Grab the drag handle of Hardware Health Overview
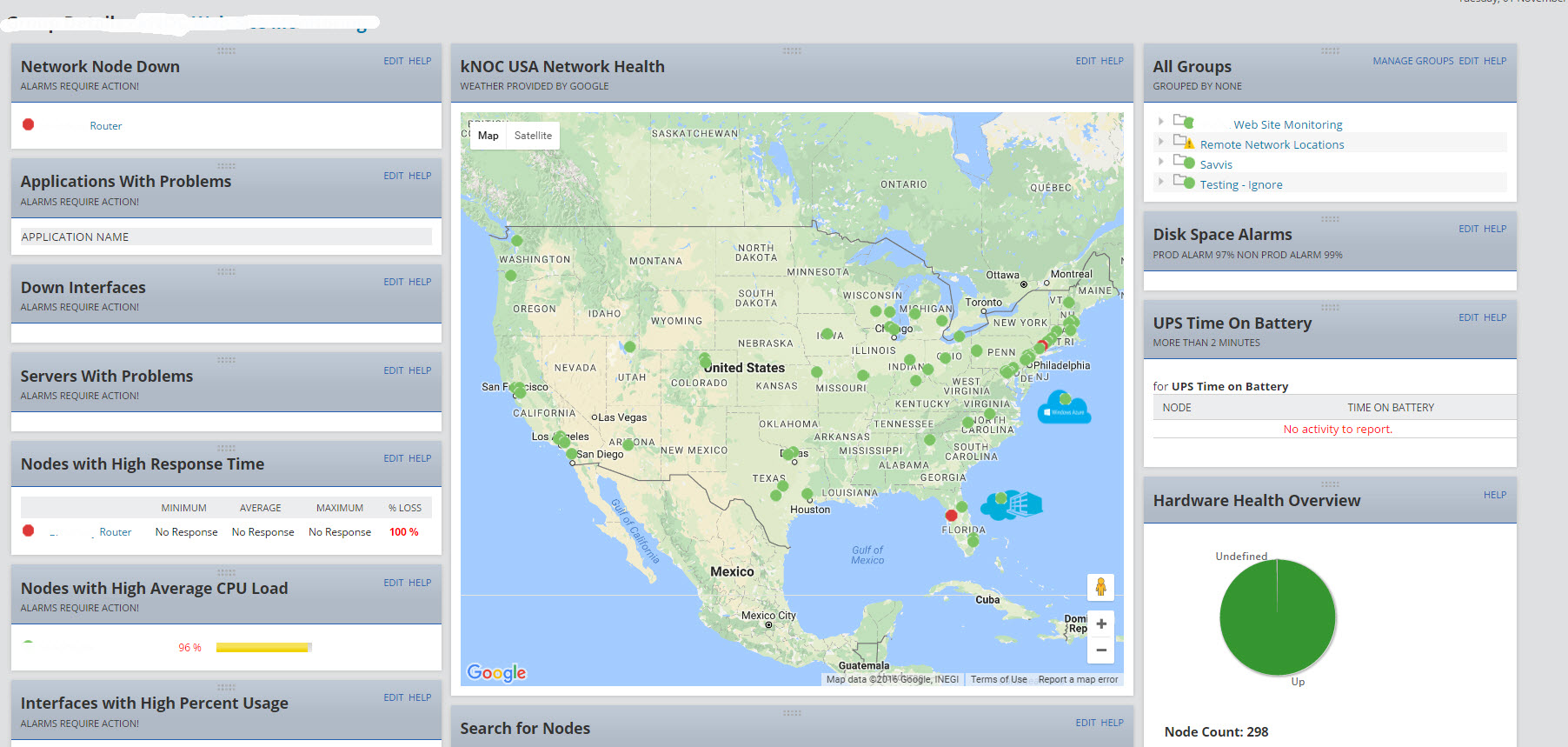 point(1330,484)
